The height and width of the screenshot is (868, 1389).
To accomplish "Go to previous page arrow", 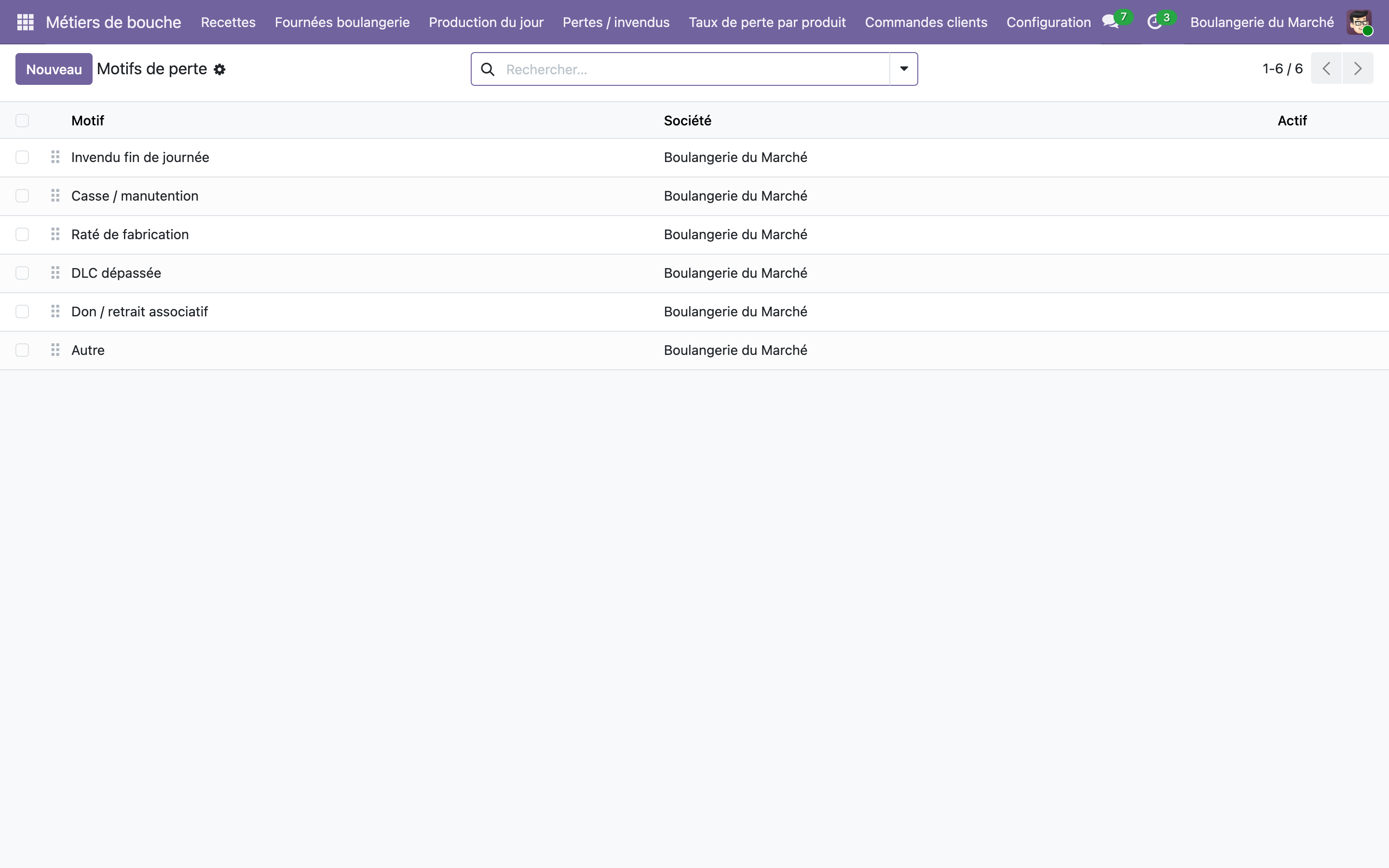I will pyautogui.click(x=1326, y=68).
